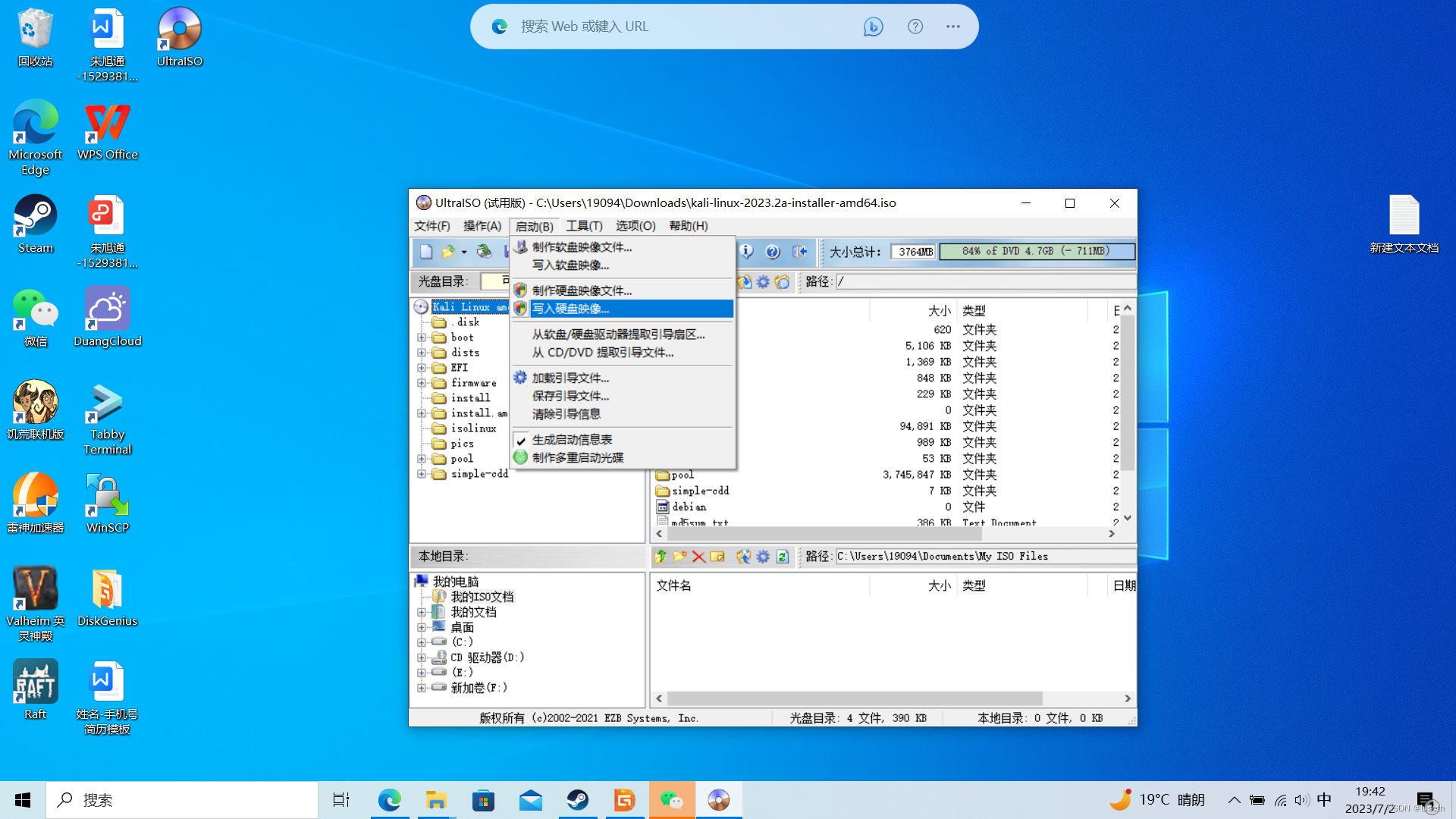Click the local path input field

tap(984, 557)
